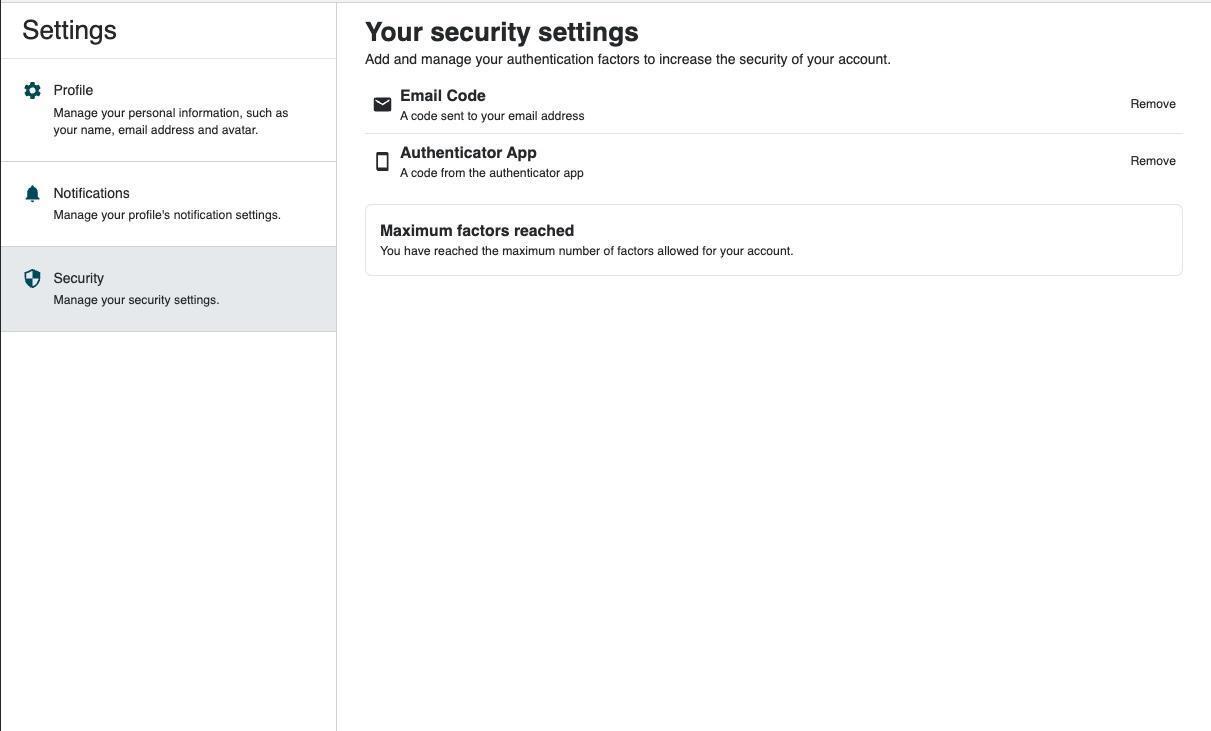
Task: Click the Email Code factor title
Action: (x=442, y=96)
